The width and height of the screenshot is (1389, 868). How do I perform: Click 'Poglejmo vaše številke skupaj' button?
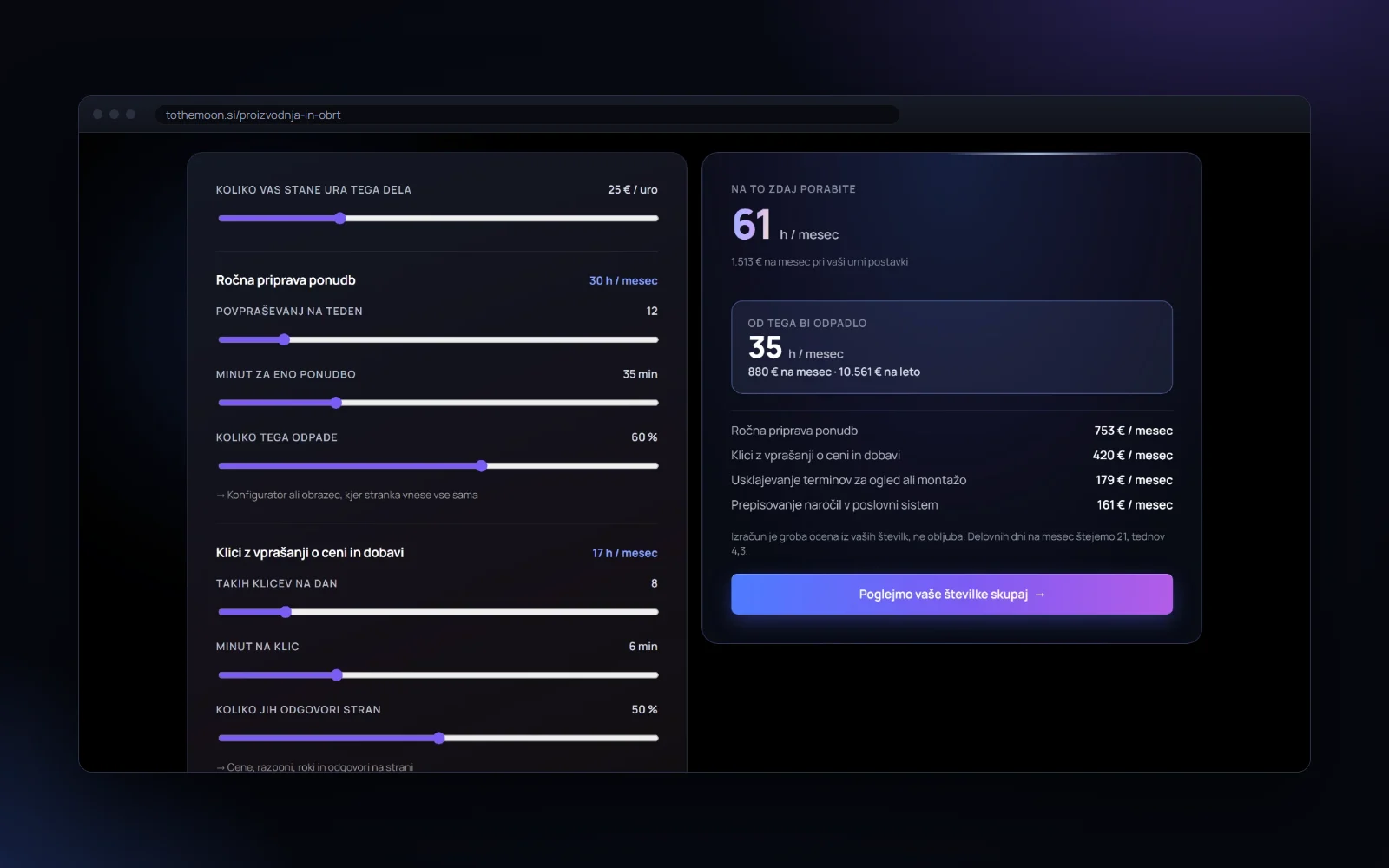tap(951, 594)
